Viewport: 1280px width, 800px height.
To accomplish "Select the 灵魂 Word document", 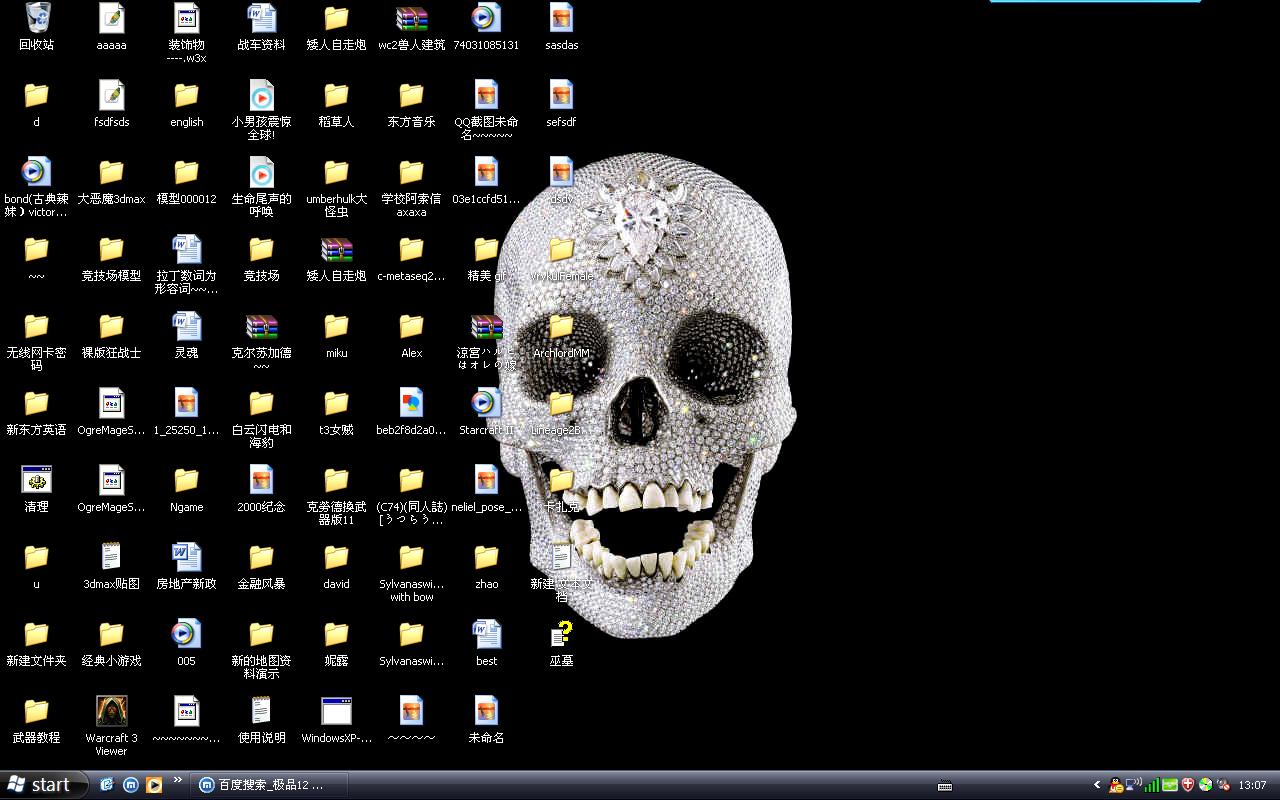I will [187, 326].
